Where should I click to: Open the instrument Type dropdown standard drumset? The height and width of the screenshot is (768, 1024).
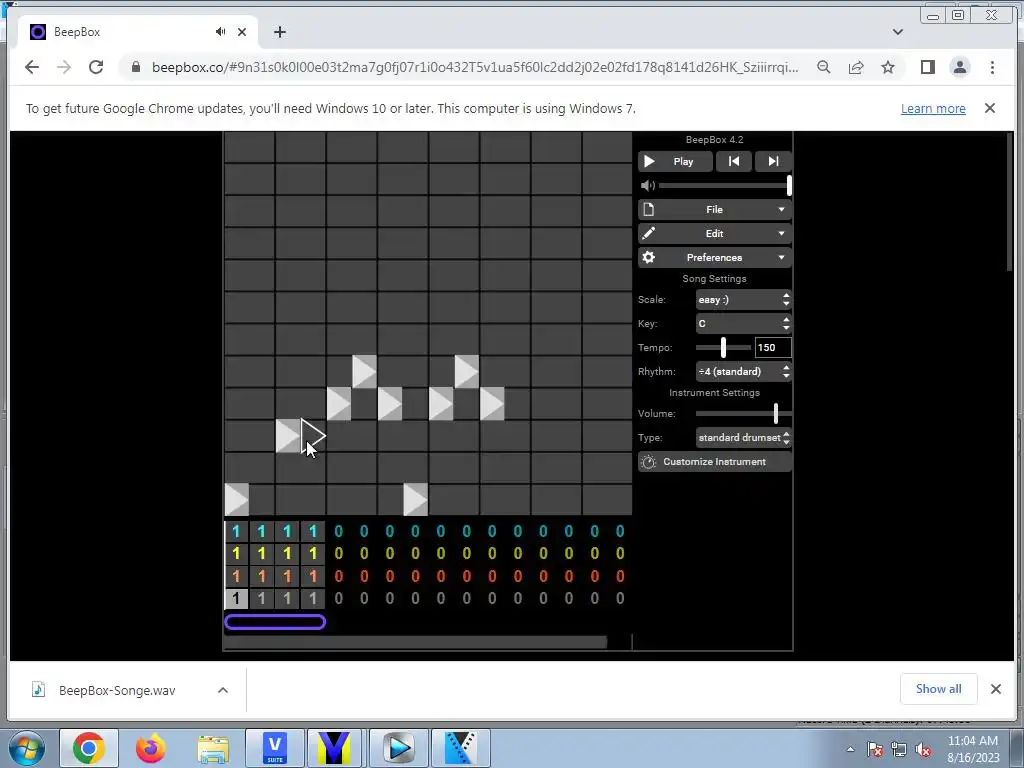click(x=743, y=438)
